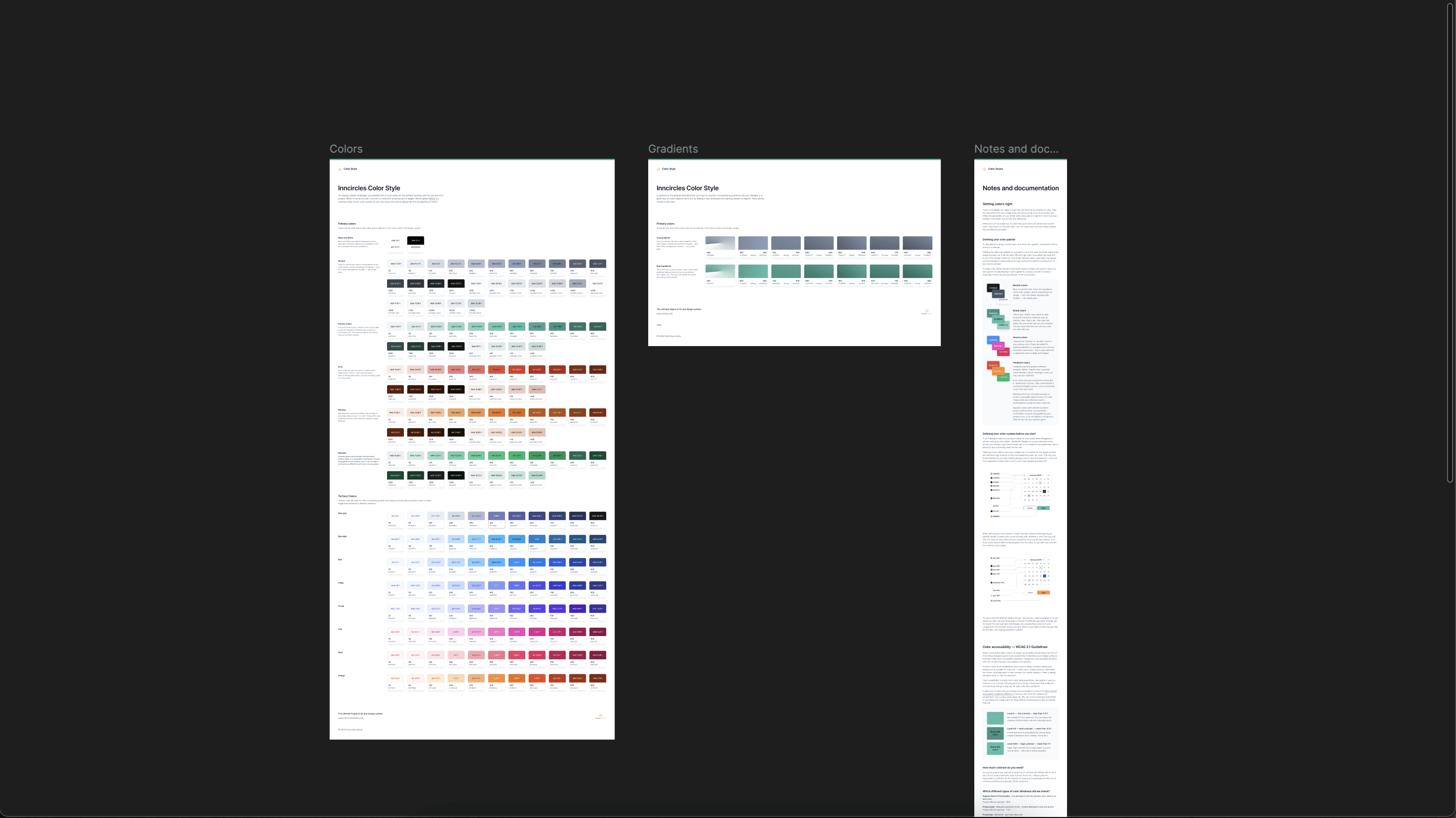Select the black #000000 color swatch
Screen dimensions: 1456x818
coord(415,241)
